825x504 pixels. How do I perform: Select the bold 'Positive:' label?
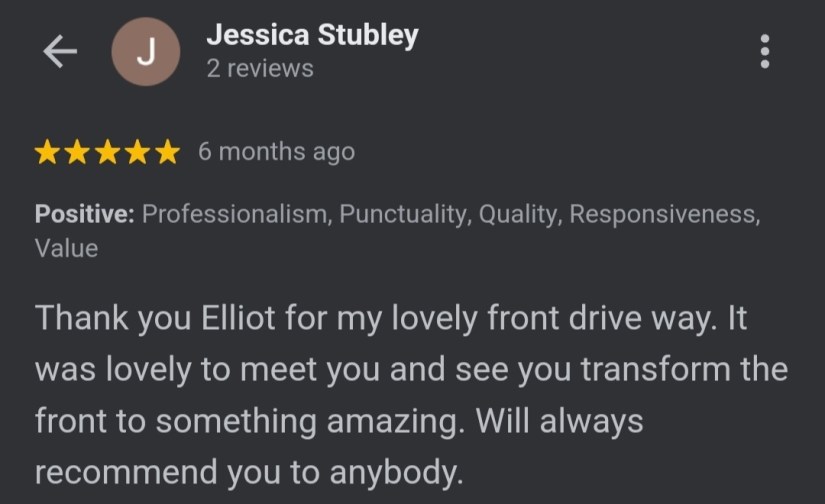pyautogui.click(x=86, y=214)
